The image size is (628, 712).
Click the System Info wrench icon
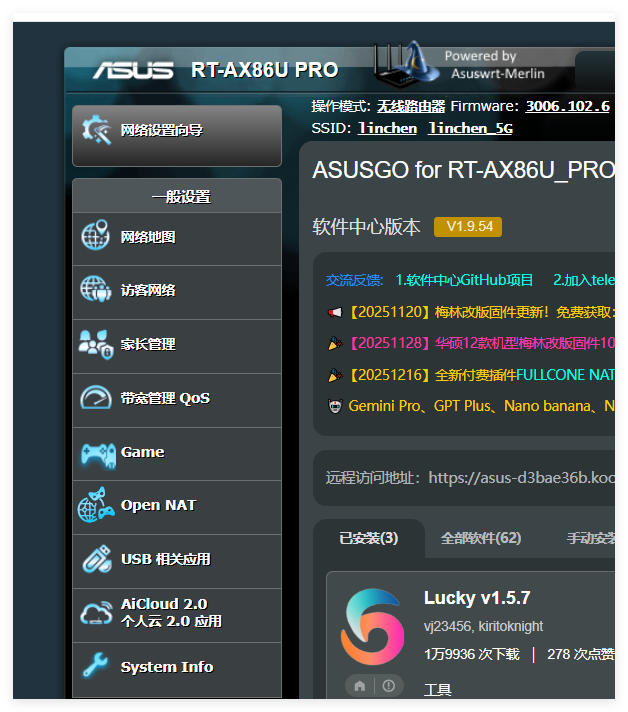pos(96,667)
